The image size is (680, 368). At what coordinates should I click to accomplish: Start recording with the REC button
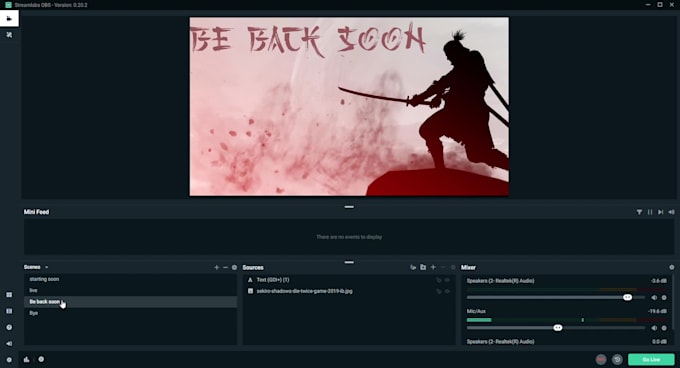(601, 360)
